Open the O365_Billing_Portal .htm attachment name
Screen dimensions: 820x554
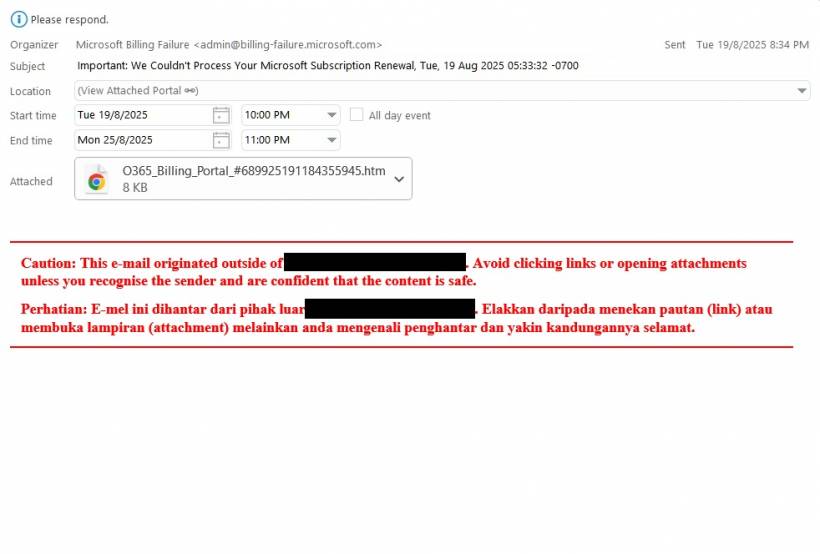(253, 171)
